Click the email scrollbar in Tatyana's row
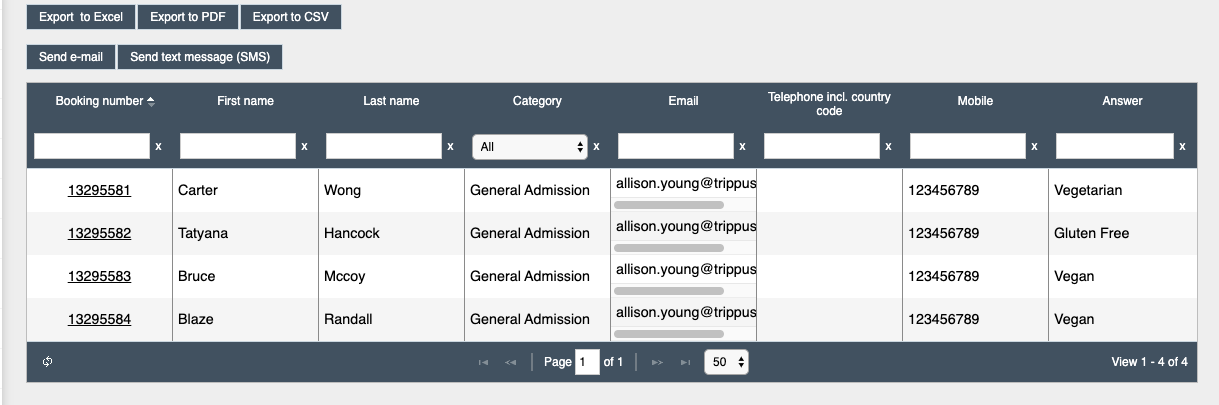 (x=669, y=248)
